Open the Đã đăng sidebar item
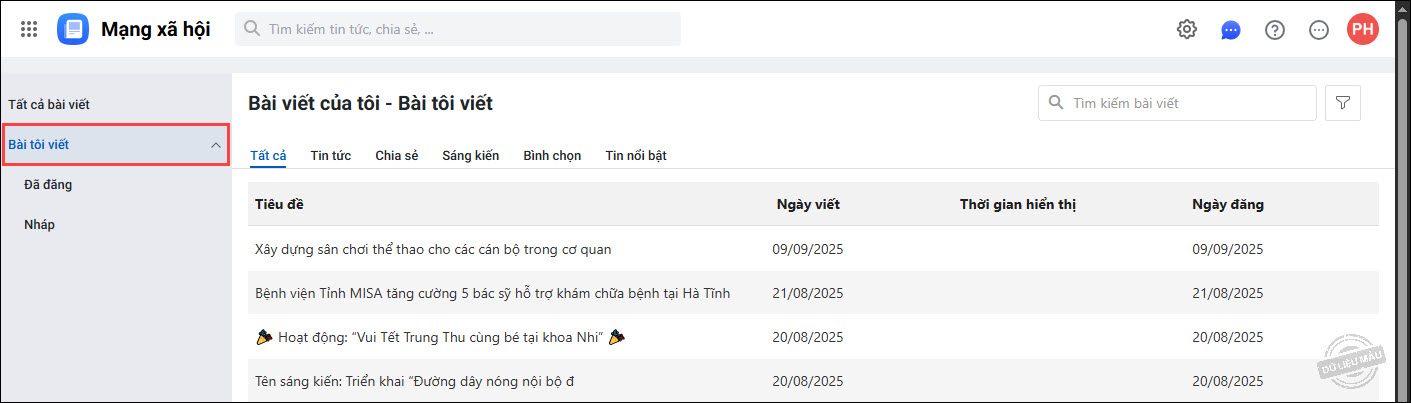The height and width of the screenshot is (403, 1411). click(x=48, y=184)
